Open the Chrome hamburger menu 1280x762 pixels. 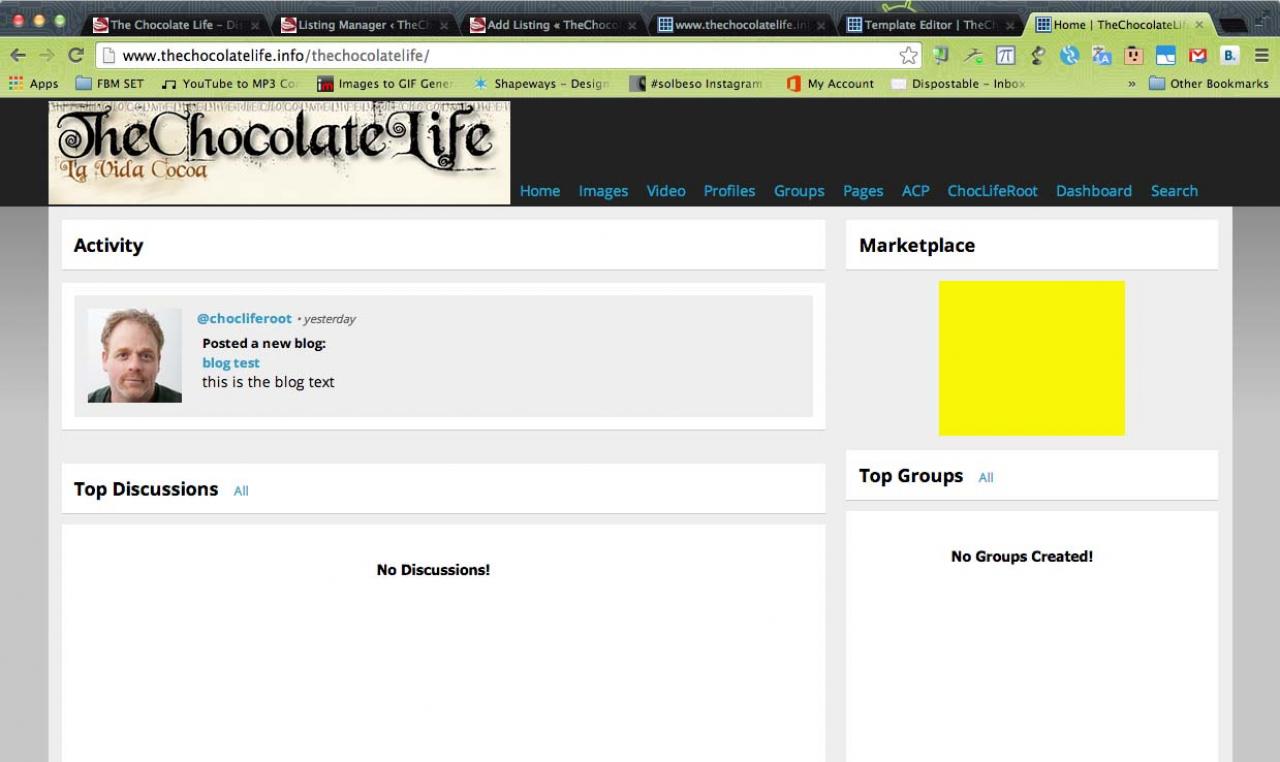tap(1261, 56)
